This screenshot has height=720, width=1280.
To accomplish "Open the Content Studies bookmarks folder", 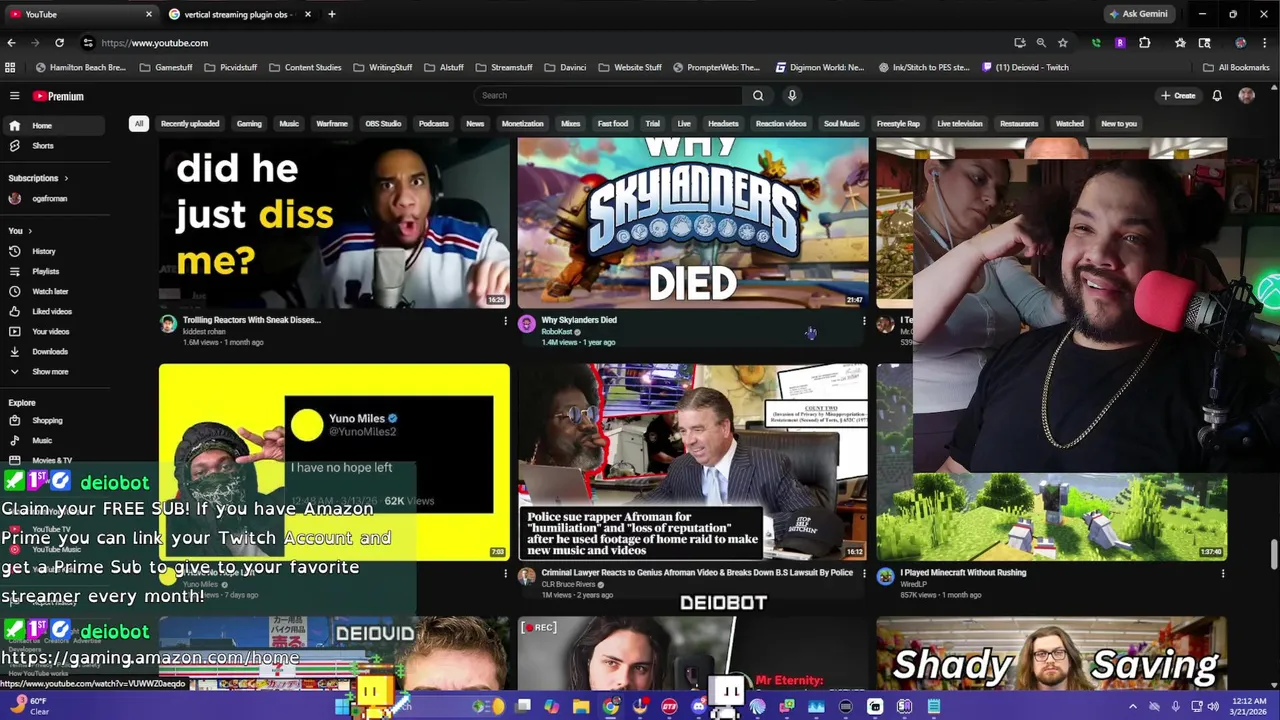I will (x=306, y=68).
